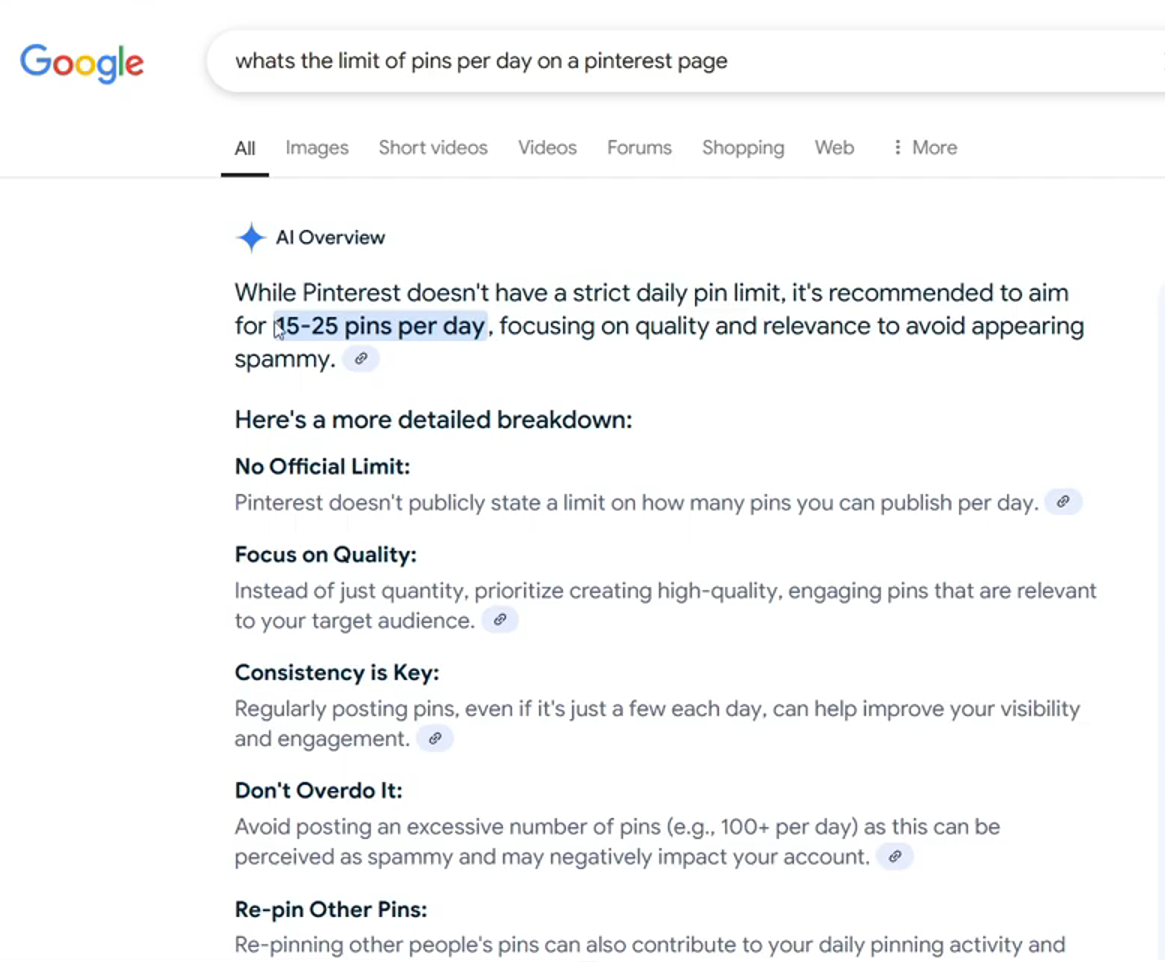Click the three-dot icon beside More
Screen dimensions: 1165x962
(897, 148)
